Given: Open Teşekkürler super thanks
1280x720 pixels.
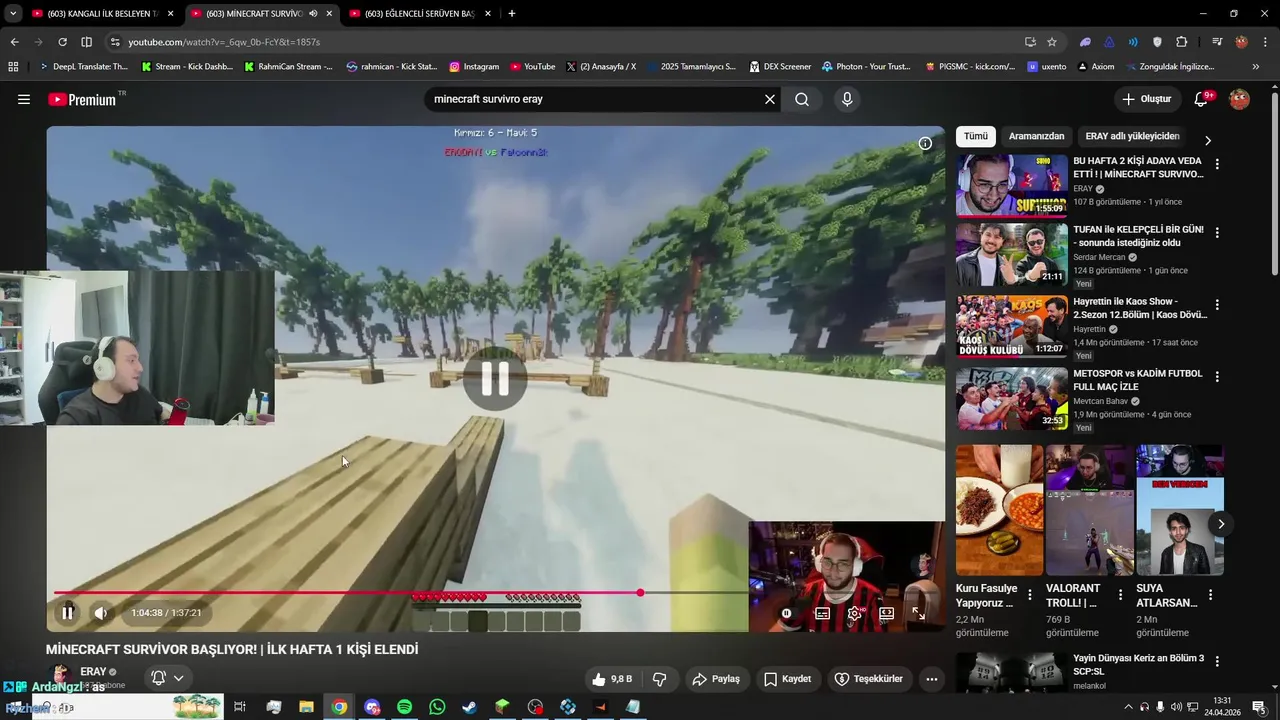Looking at the screenshot, I should 868,679.
